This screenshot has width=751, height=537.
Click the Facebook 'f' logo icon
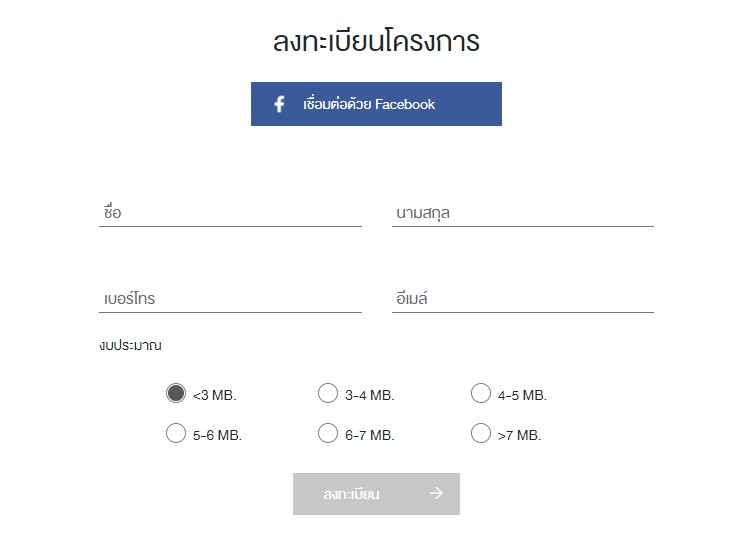pos(280,104)
